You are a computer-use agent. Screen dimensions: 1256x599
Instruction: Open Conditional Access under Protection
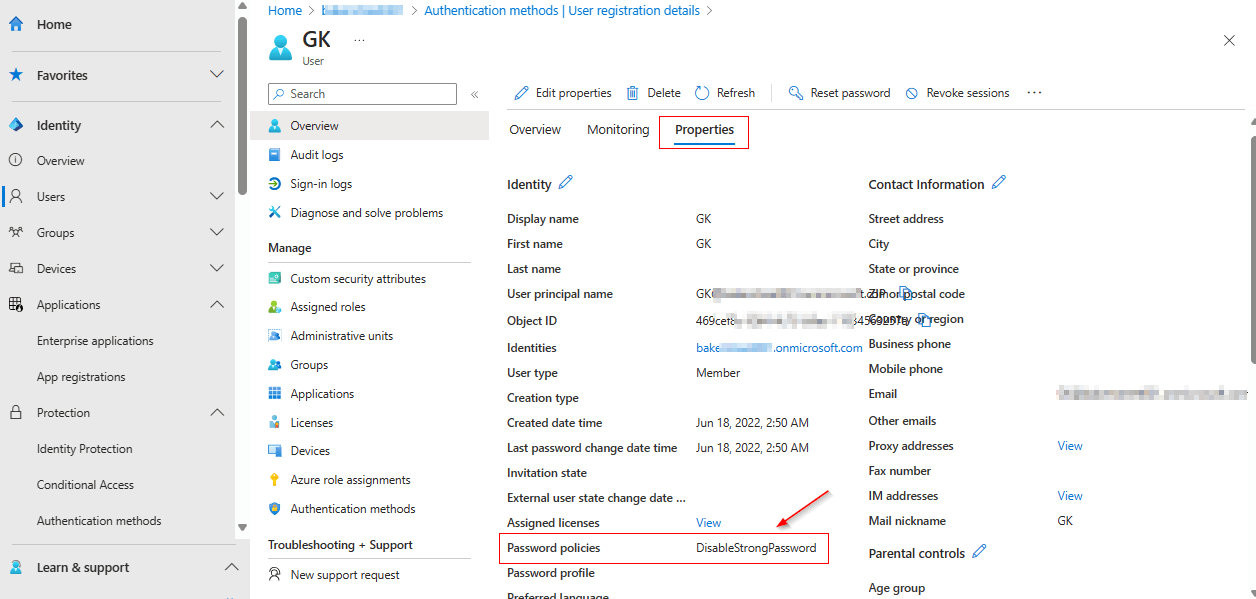[x=87, y=484]
